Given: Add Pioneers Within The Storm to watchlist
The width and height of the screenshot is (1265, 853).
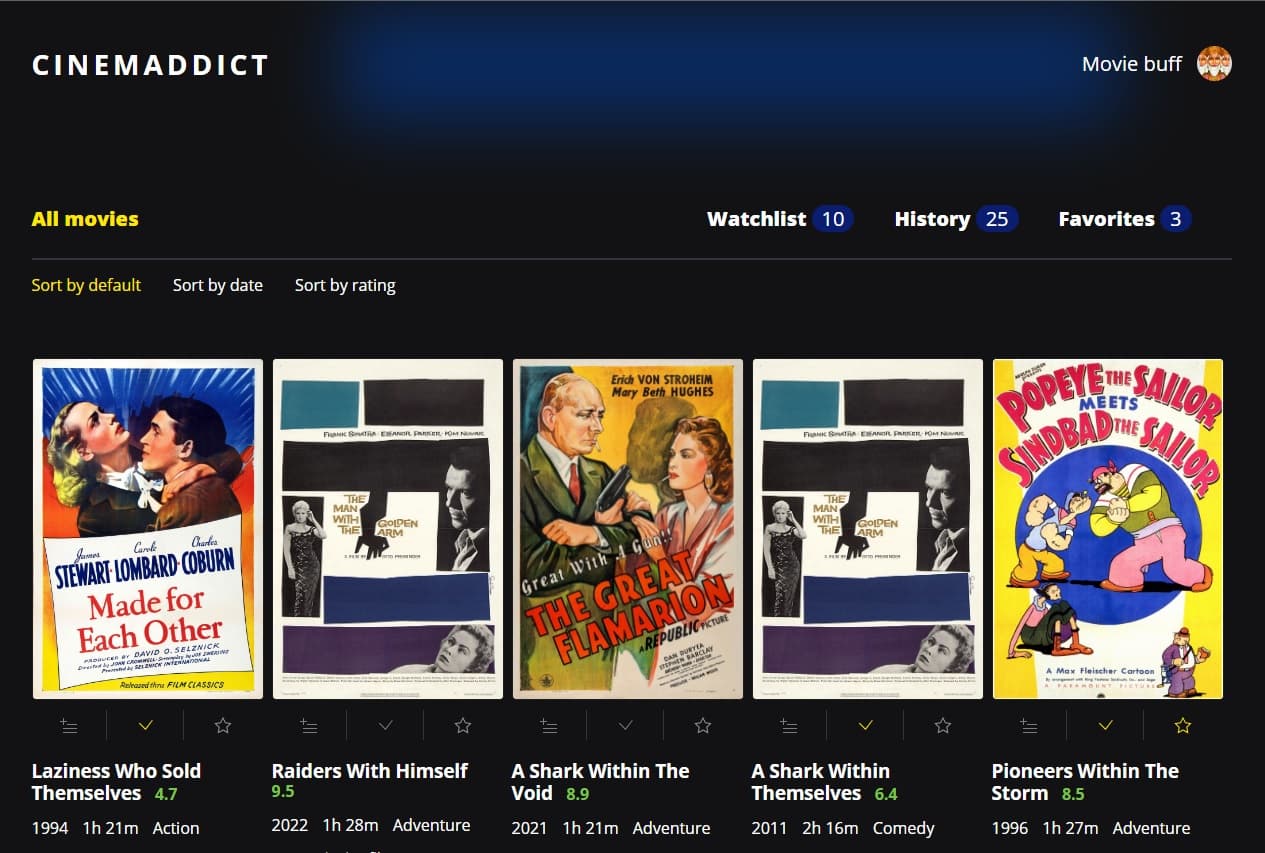Looking at the screenshot, I should click(1029, 726).
